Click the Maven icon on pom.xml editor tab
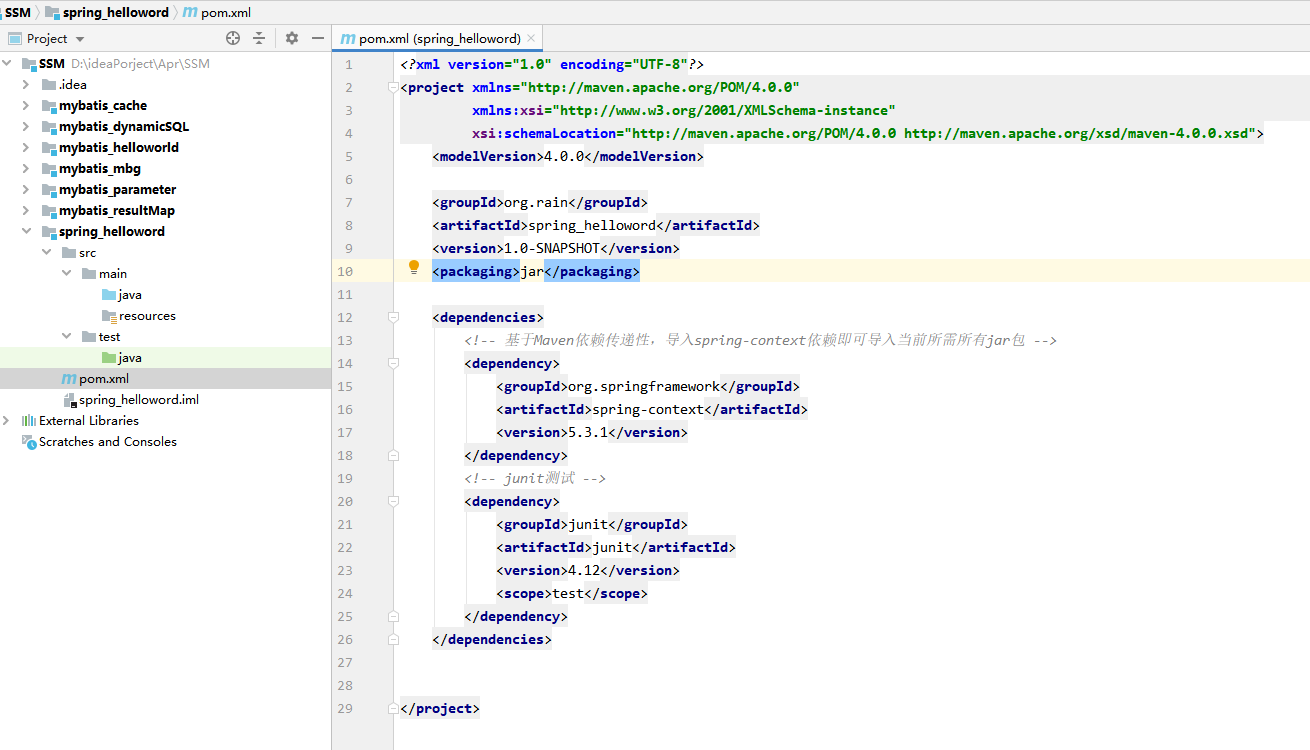 pos(348,38)
